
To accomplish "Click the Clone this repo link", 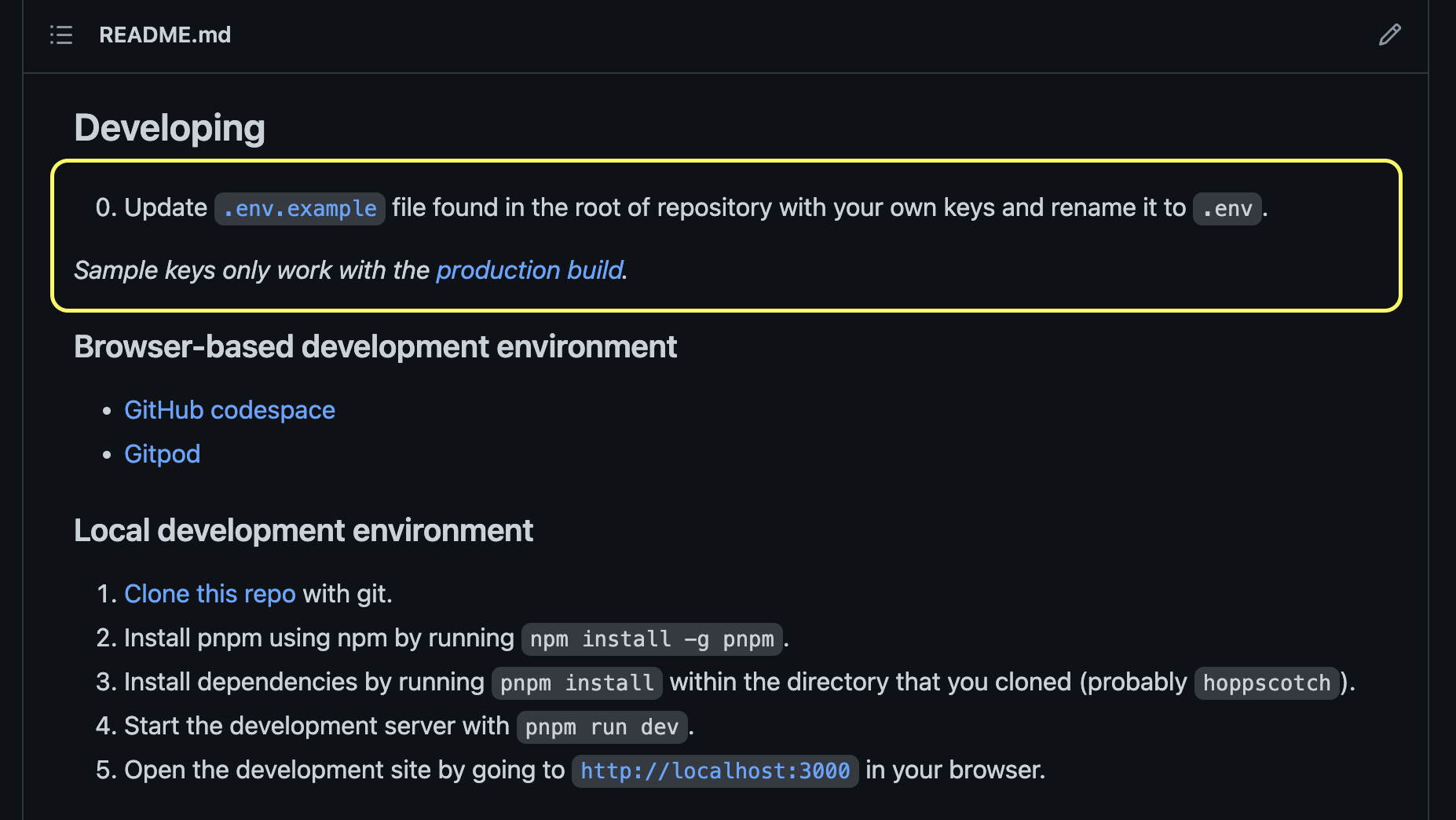I will coord(210,594).
